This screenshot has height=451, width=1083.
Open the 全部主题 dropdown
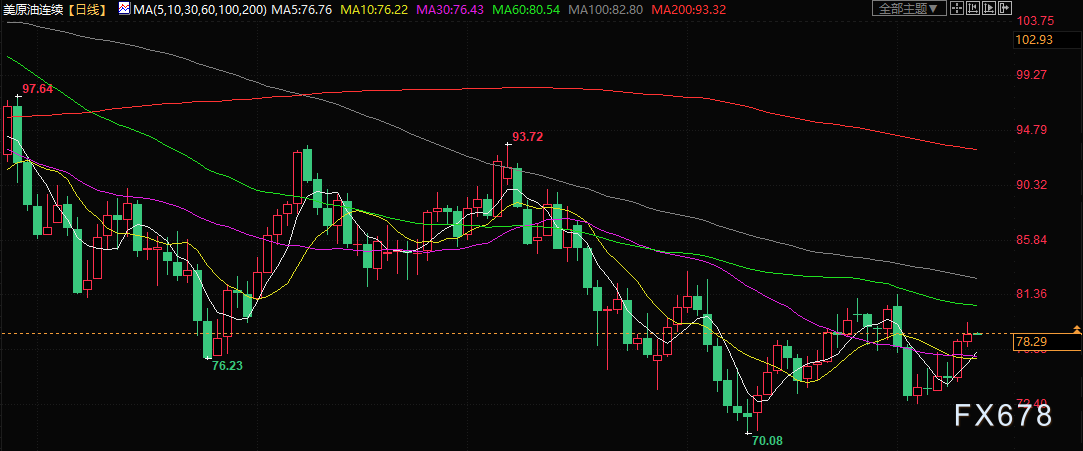click(909, 8)
